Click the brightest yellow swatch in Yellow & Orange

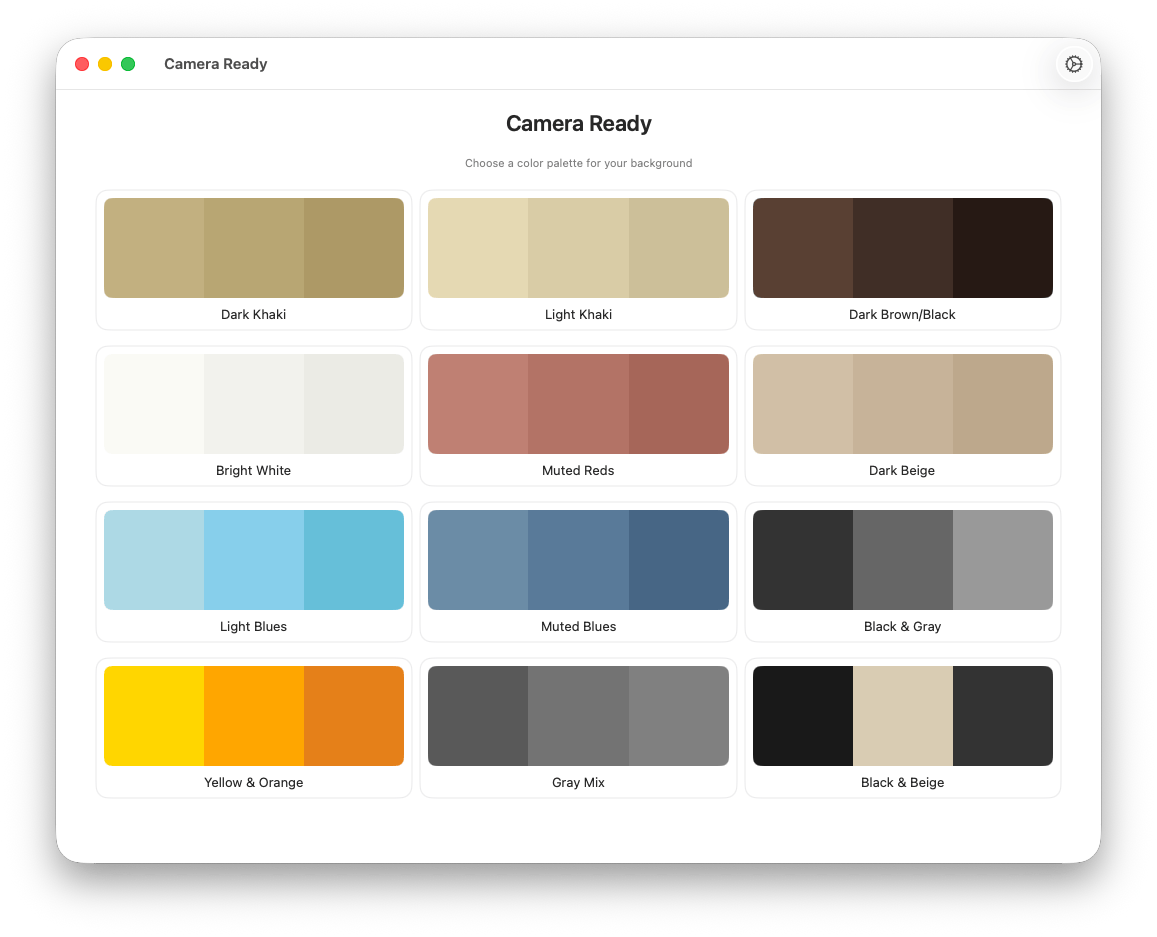coord(152,715)
